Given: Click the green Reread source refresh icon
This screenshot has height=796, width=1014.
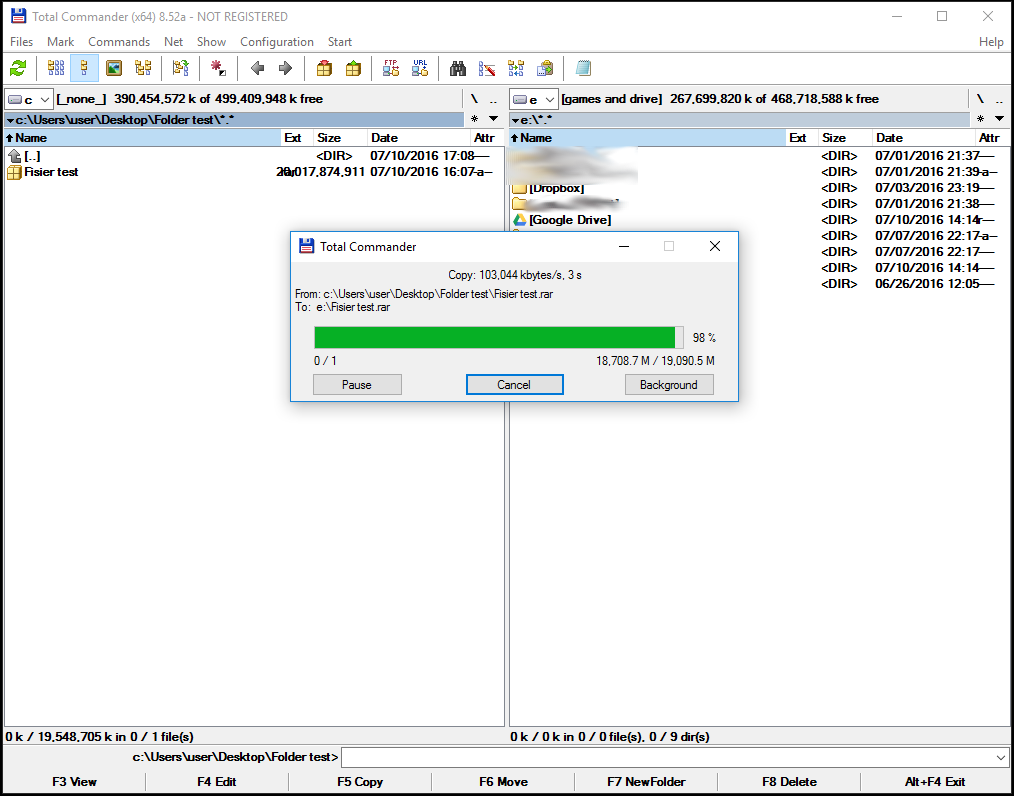Looking at the screenshot, I should [x=18, y=68].
